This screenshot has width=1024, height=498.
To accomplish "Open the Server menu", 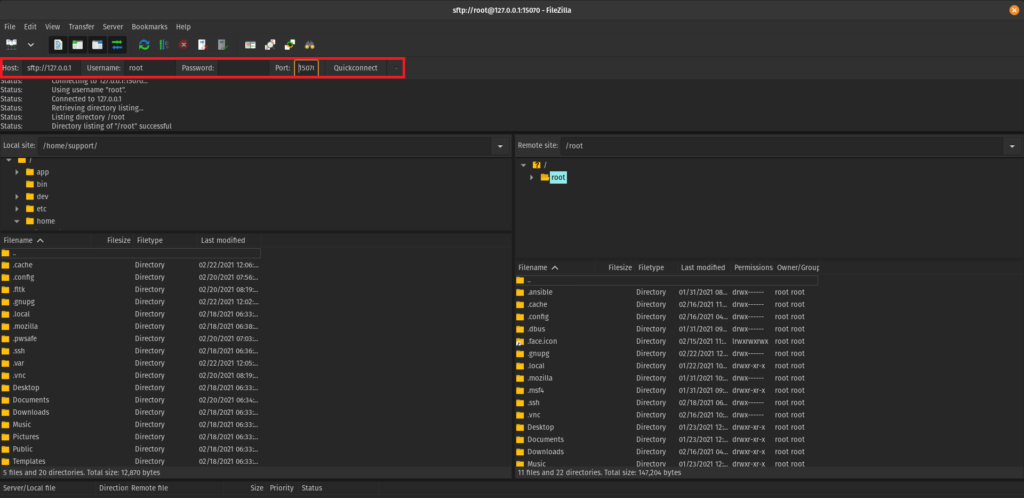I will pos(113,27).
